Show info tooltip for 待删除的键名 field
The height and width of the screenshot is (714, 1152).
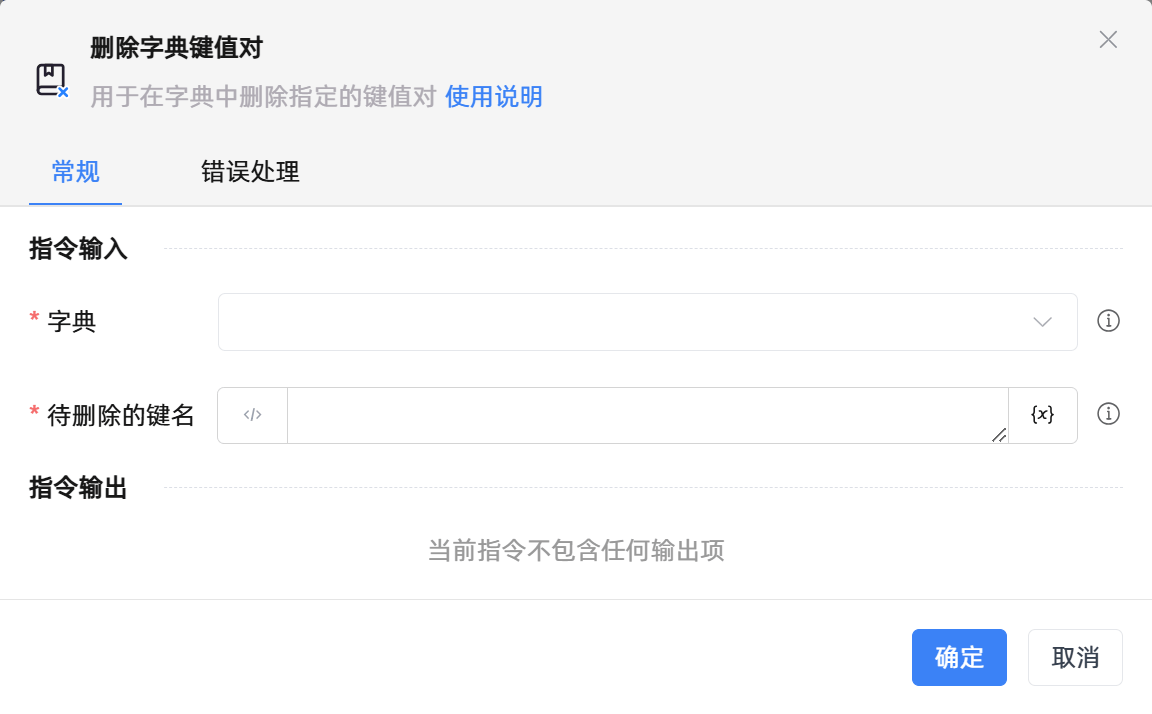coord(1108,414)
